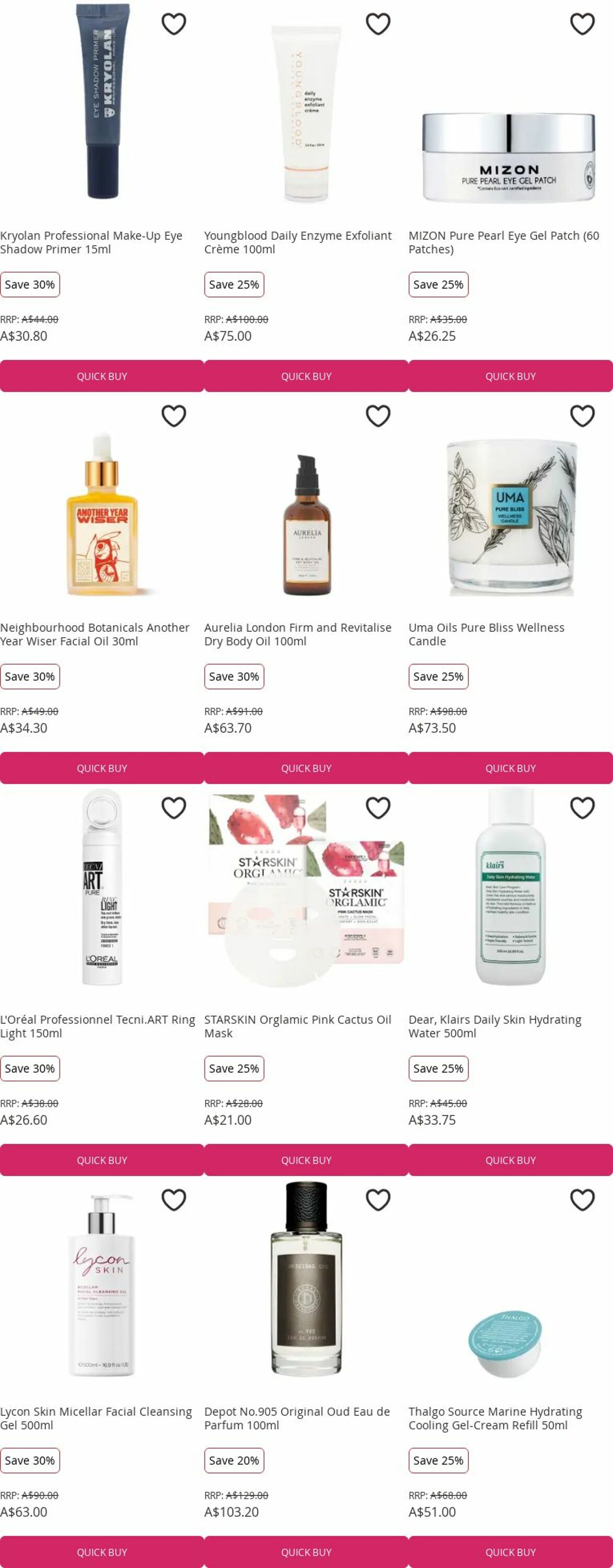Favorite Thalgo Source Marine Gel-Cream Refill
The width and height of the screenshot is (613, 1568).
pyautogui.click(x=583, y=1200)
